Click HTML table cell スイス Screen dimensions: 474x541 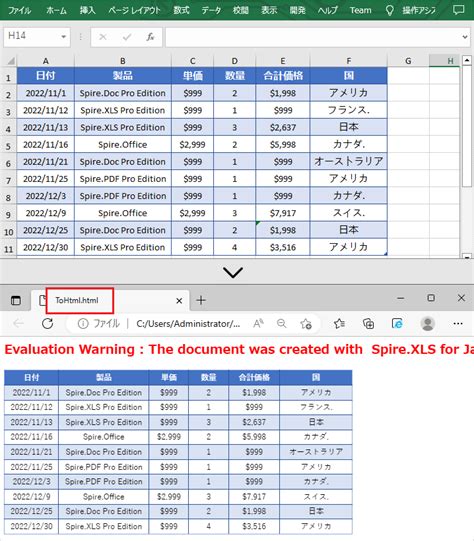point(316,497)
